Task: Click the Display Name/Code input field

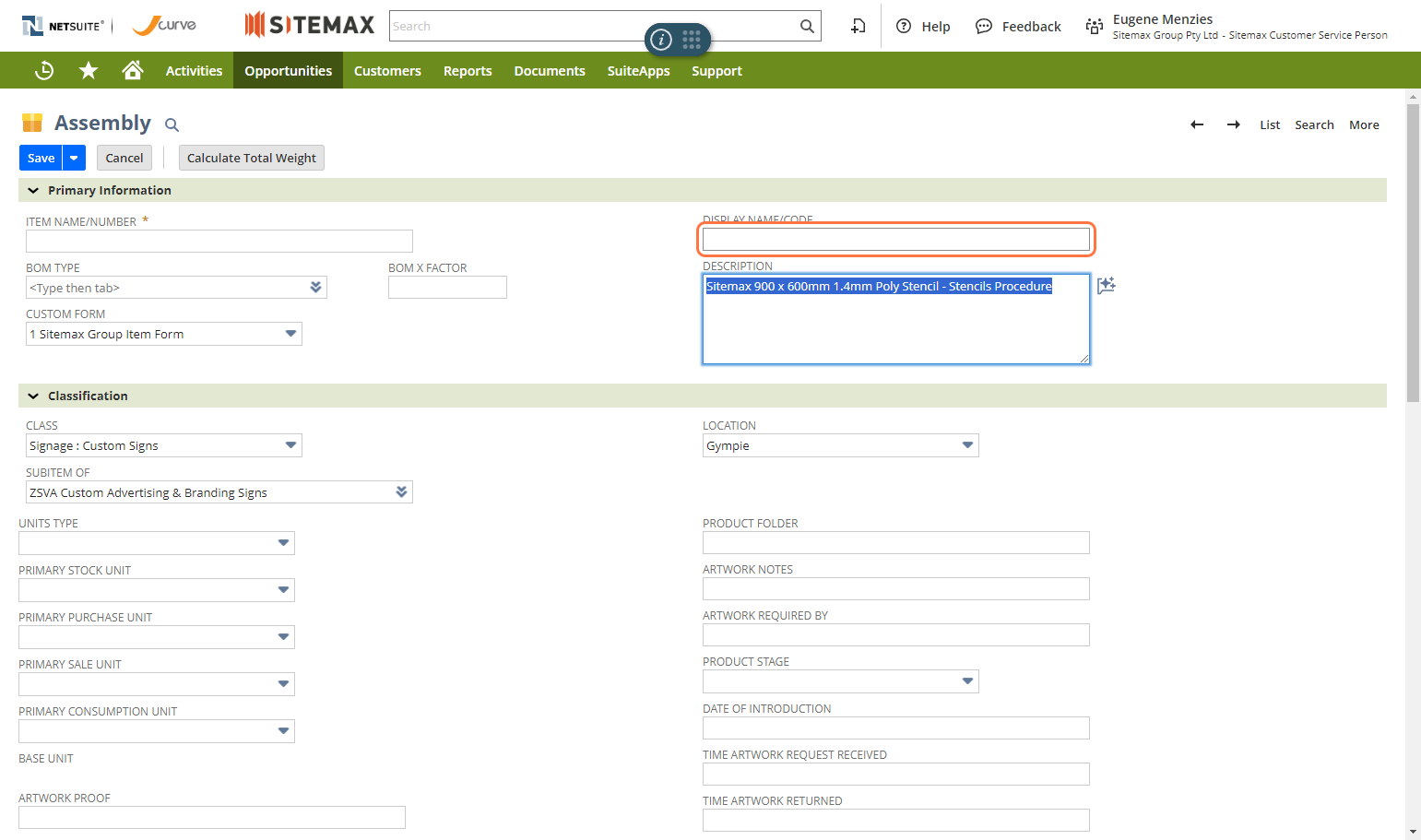Action: pyautogui.click(x=896, y=240)
